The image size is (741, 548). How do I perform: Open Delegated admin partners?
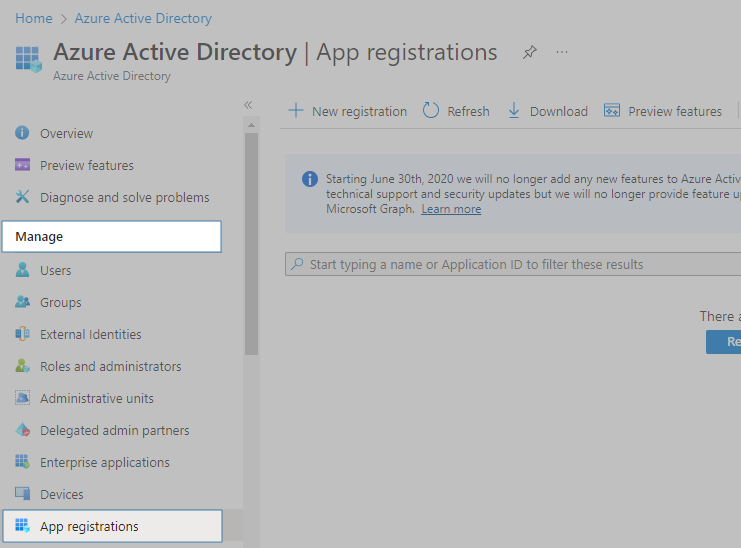(114, 430)
